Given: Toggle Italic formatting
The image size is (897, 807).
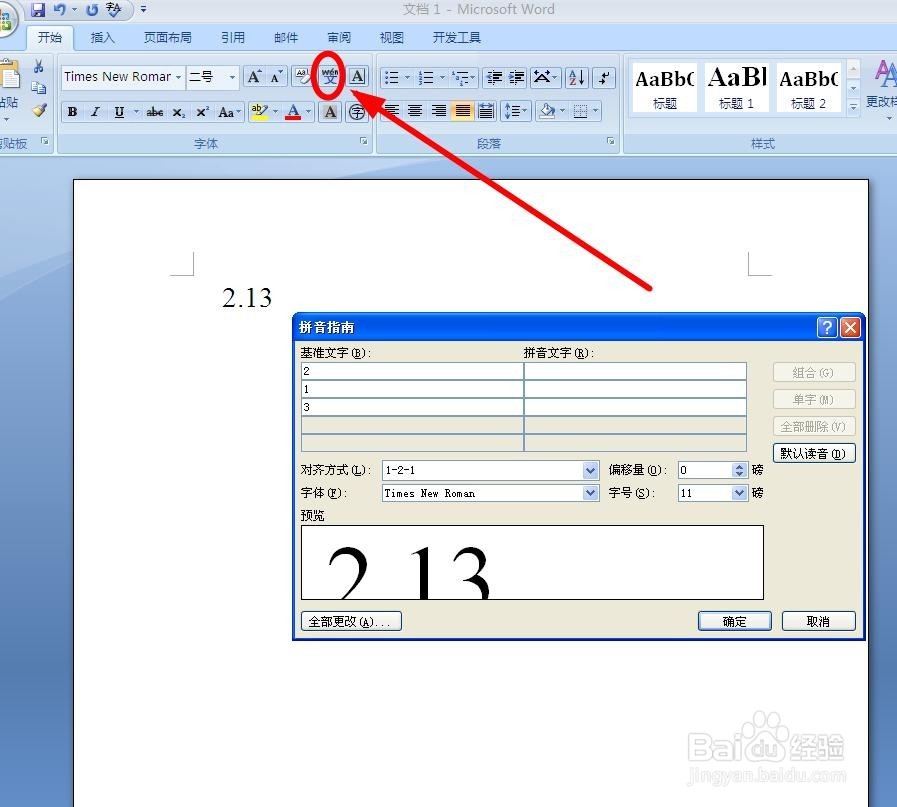Looking at the screenshot, I should coord(96,112).
